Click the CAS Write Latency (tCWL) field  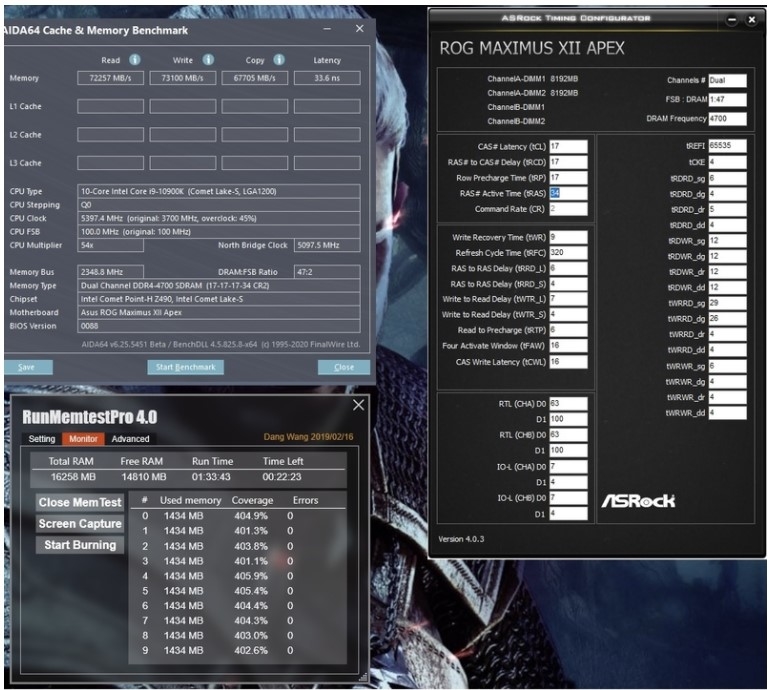coord(568,362)
